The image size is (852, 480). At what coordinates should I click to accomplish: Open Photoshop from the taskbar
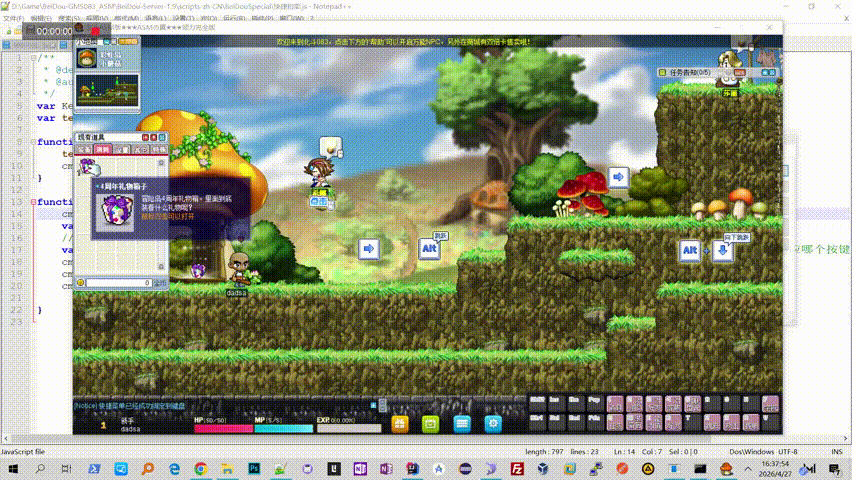(254, 469)
